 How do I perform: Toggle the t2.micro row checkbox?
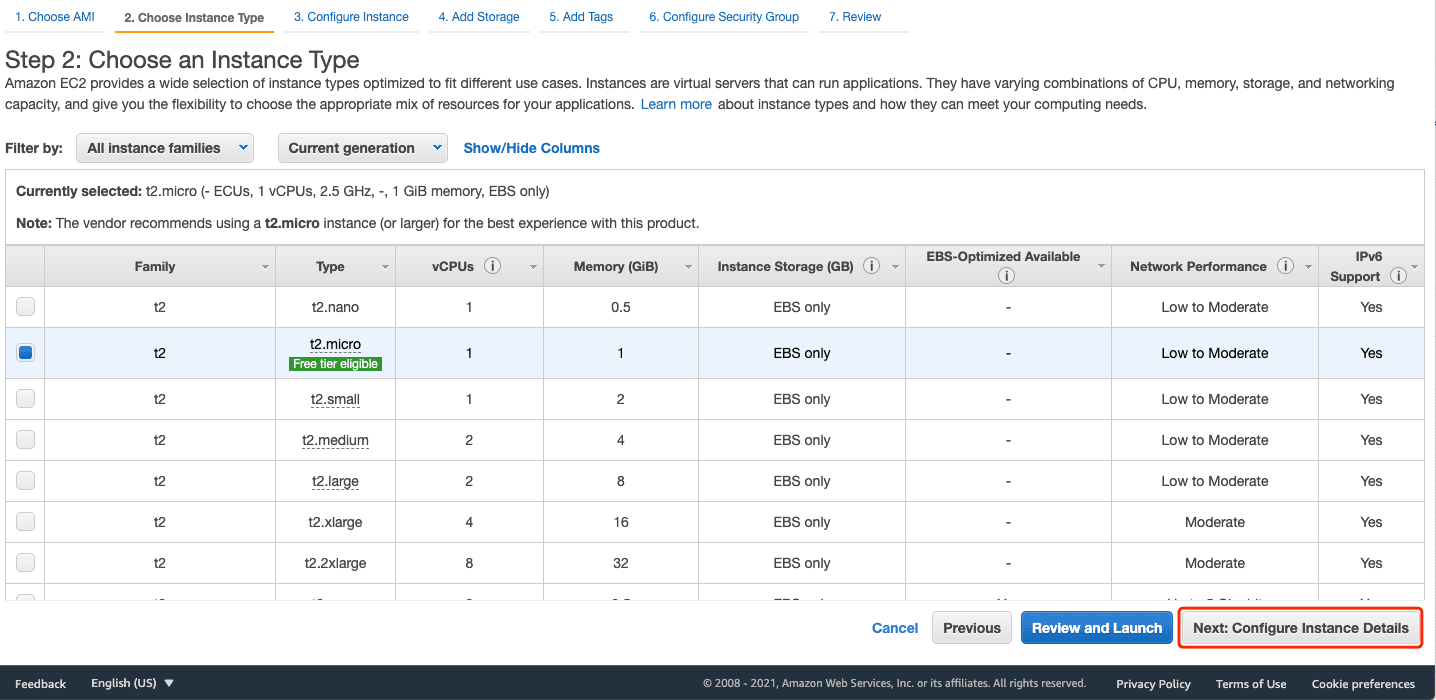25,353
